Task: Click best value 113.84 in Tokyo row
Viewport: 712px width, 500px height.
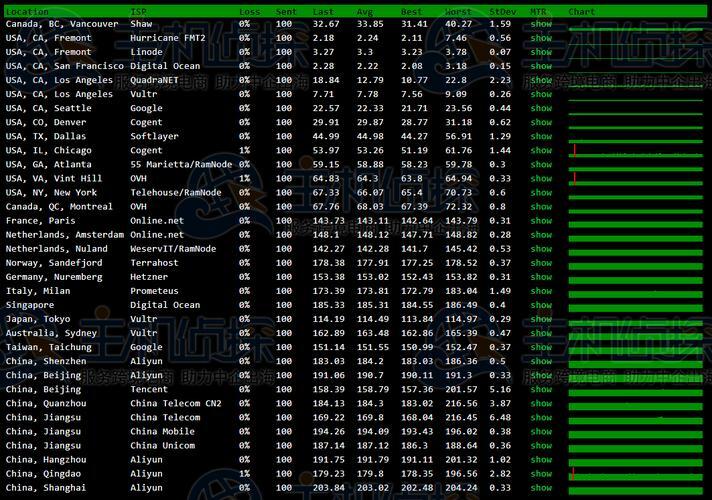Action: [x=417, y=320]
